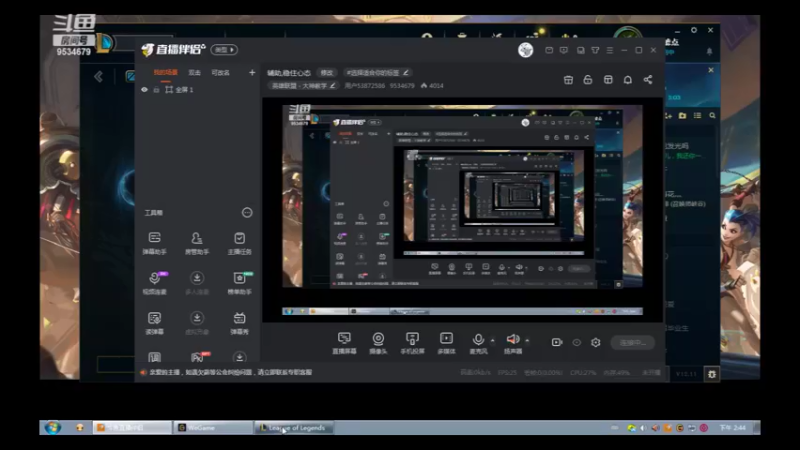Viewport: 800px width, 450px height.
Task: Open streaming settings gear
Action: pos(595,342)
